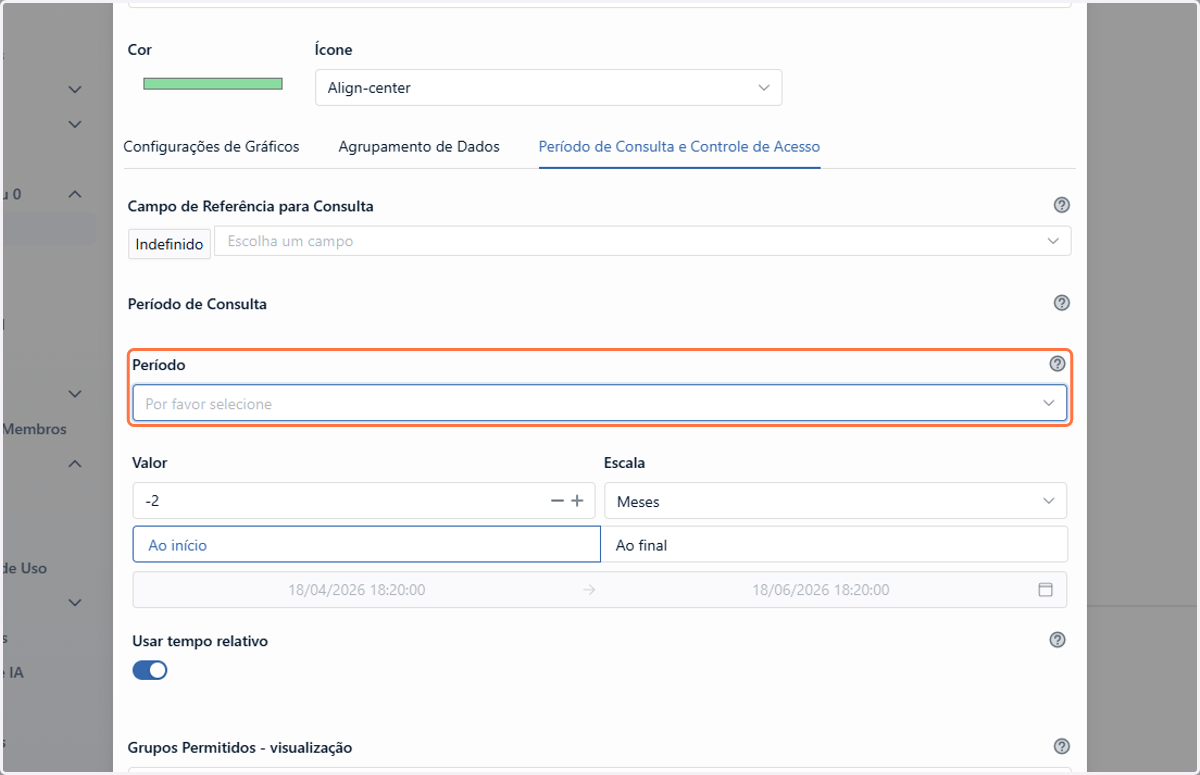The width and height of the screenshot is (1200, 775).
Task: Switch to Agrupamento de Dados tab
Action: [419, 146]
